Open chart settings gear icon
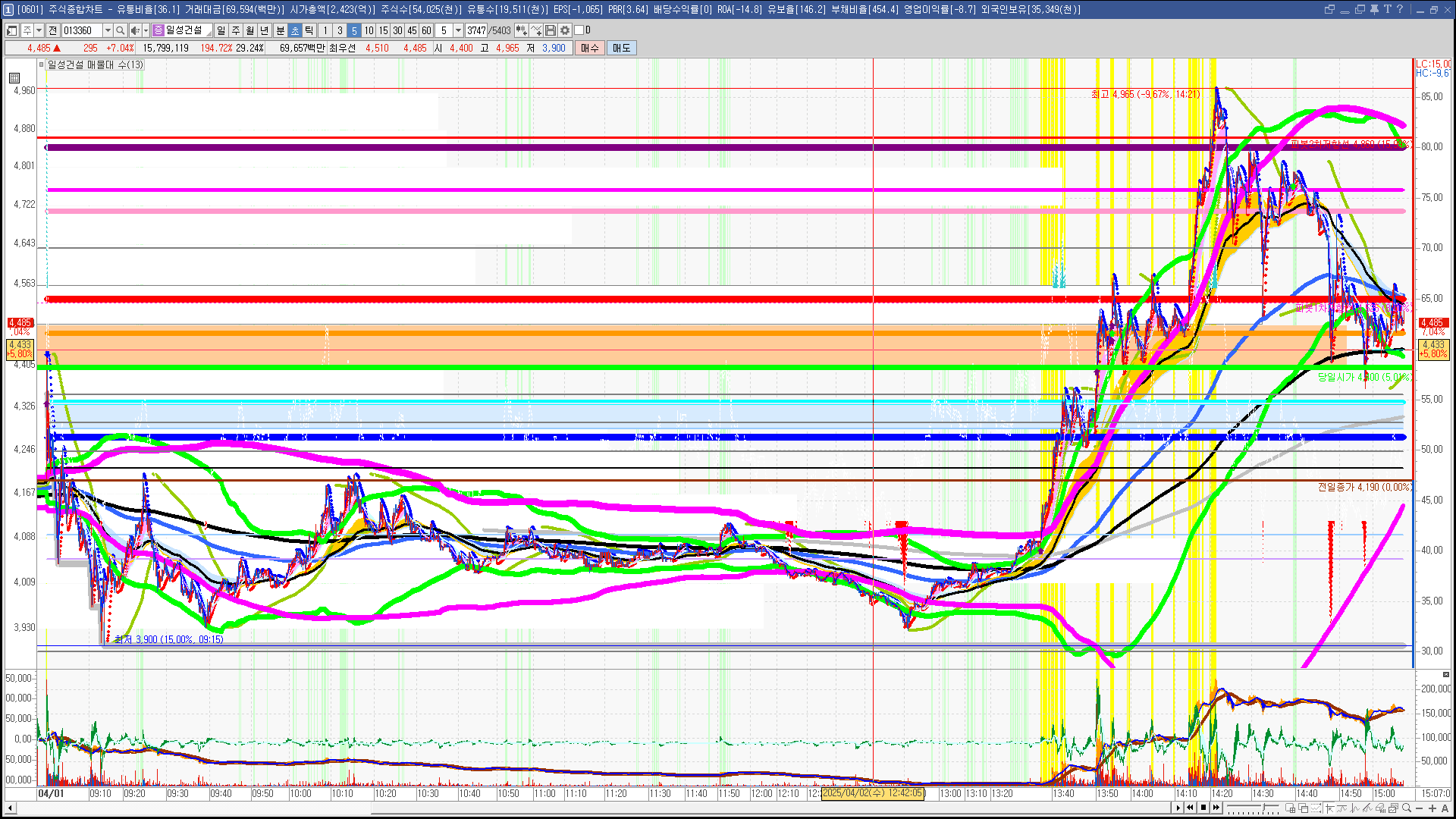 point(565,30)
